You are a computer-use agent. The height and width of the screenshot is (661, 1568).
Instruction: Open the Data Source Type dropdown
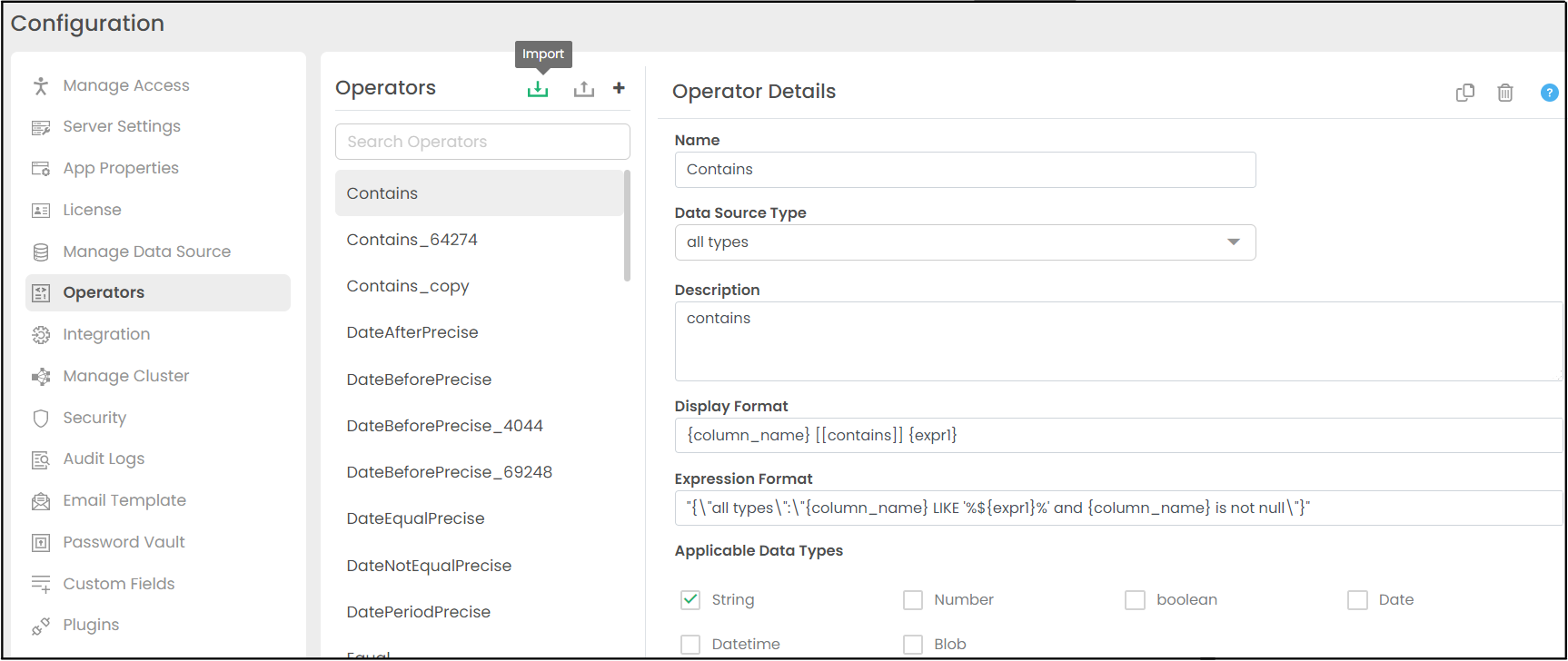[x=965, y=242]
